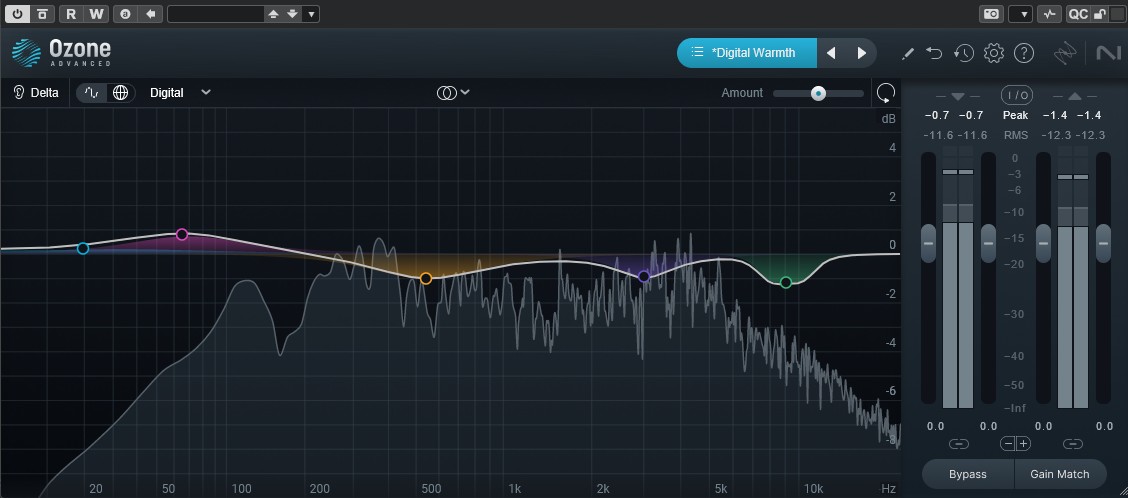
Task: Click the host preset name field
Action: click(216, 14)
